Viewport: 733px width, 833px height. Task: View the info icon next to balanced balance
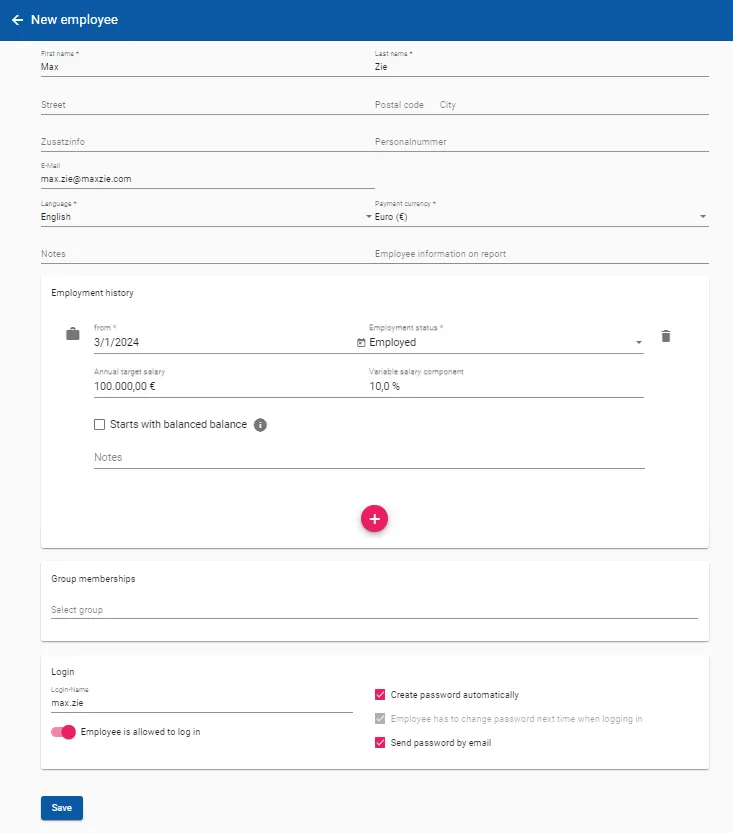259,424
